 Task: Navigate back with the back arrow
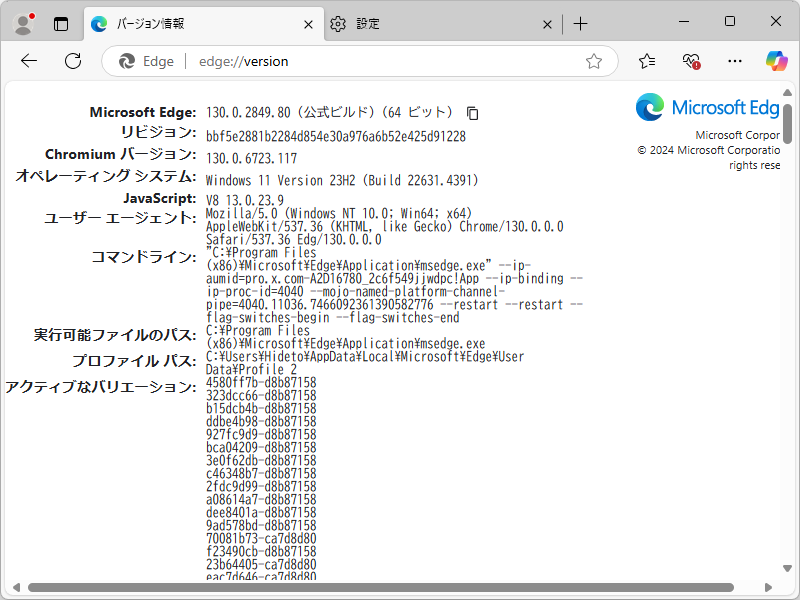point(28,61)
